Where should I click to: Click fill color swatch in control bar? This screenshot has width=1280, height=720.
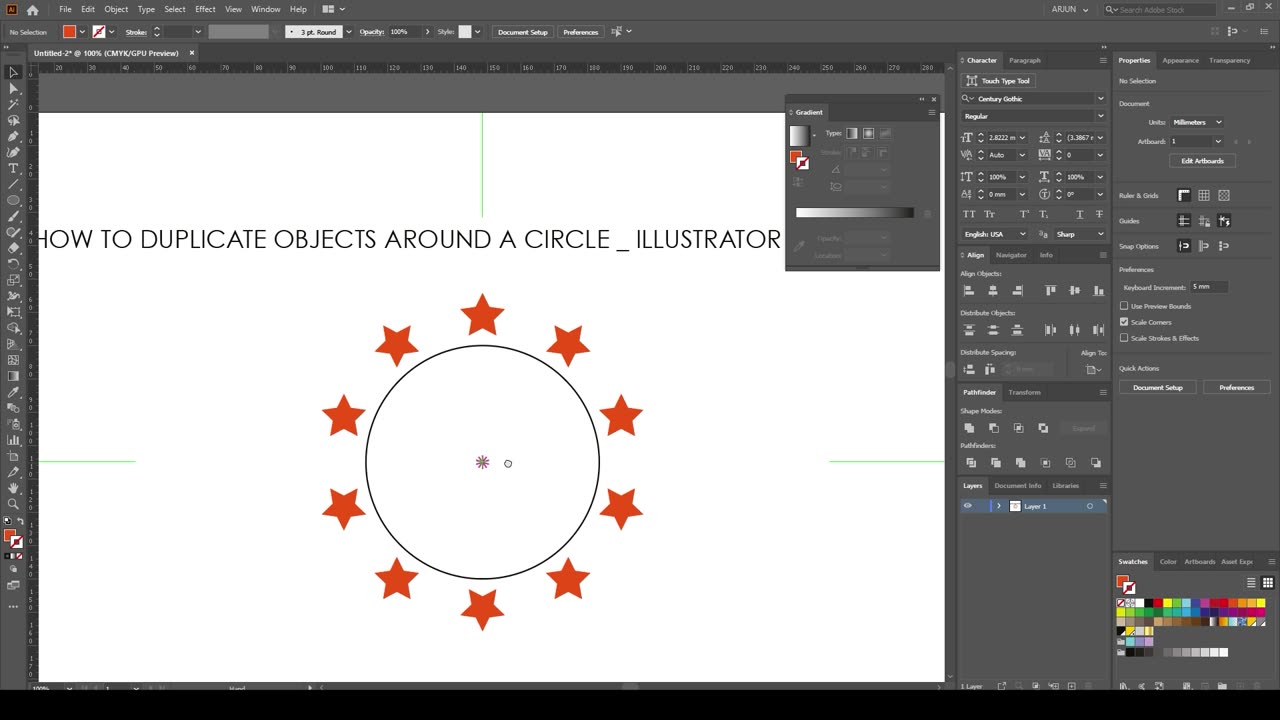[70, 32]
